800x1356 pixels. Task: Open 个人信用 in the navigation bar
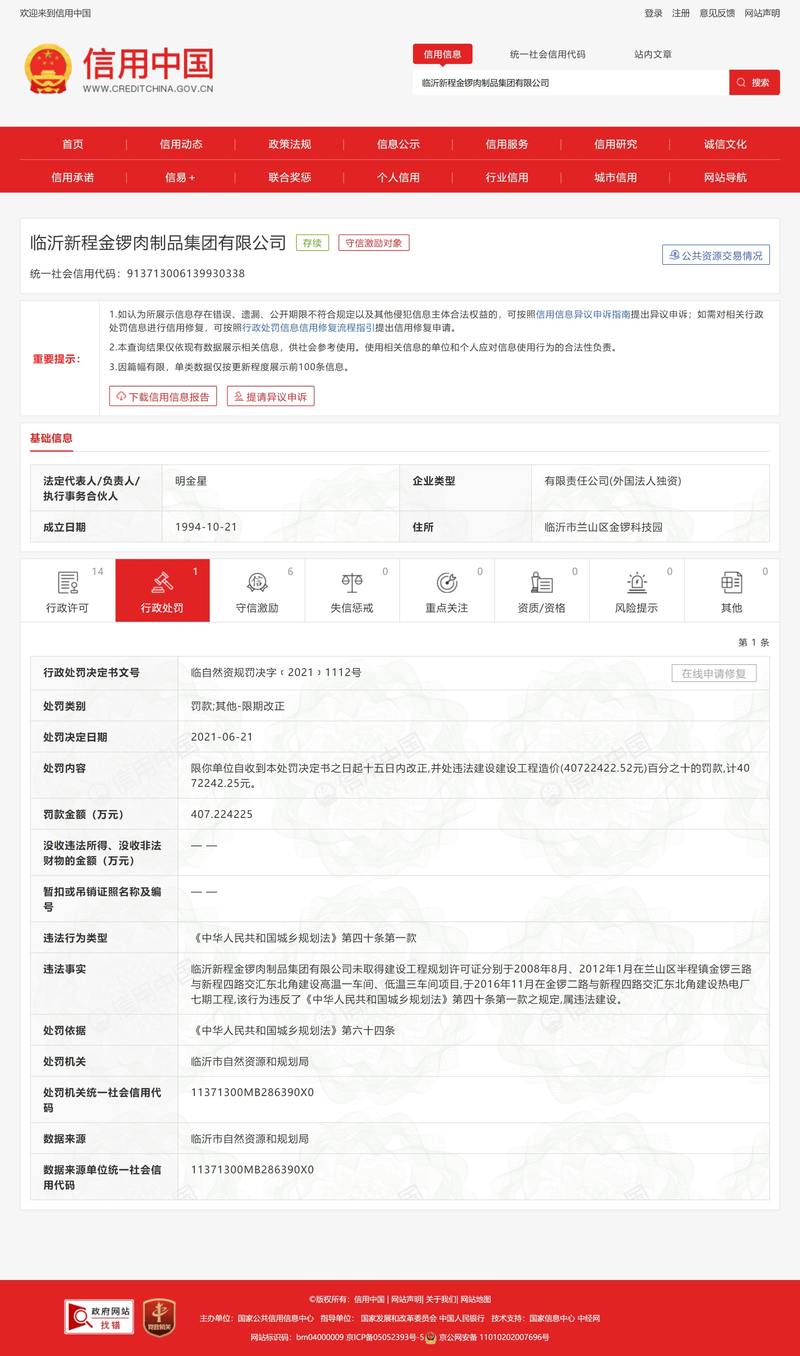point(398,177)
